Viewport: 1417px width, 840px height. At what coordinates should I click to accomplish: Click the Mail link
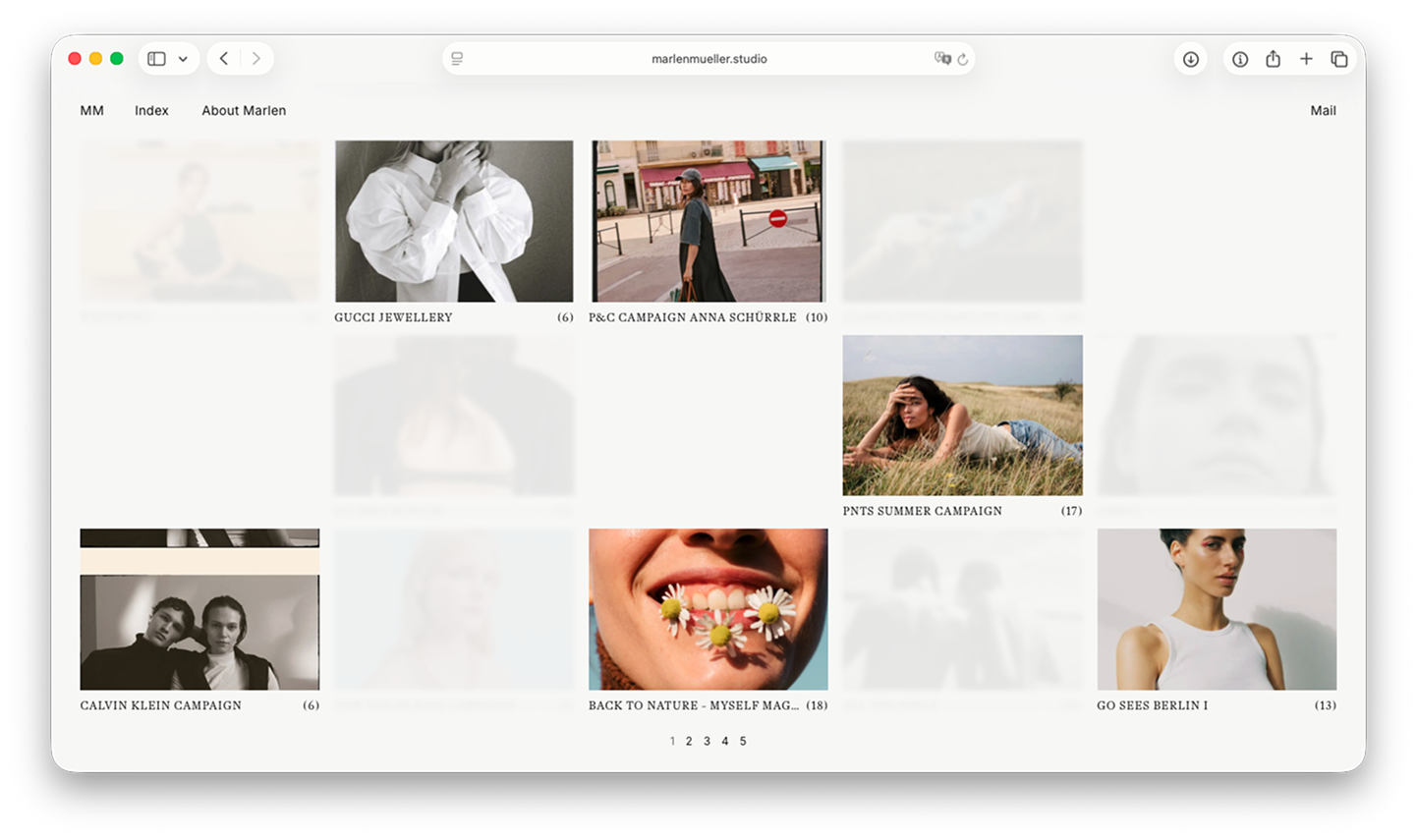click(x=1323, y=111)
